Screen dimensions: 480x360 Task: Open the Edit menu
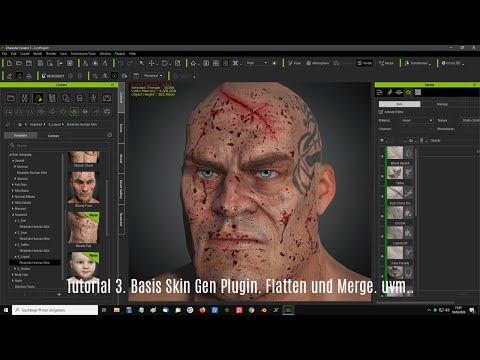(14, 54)
